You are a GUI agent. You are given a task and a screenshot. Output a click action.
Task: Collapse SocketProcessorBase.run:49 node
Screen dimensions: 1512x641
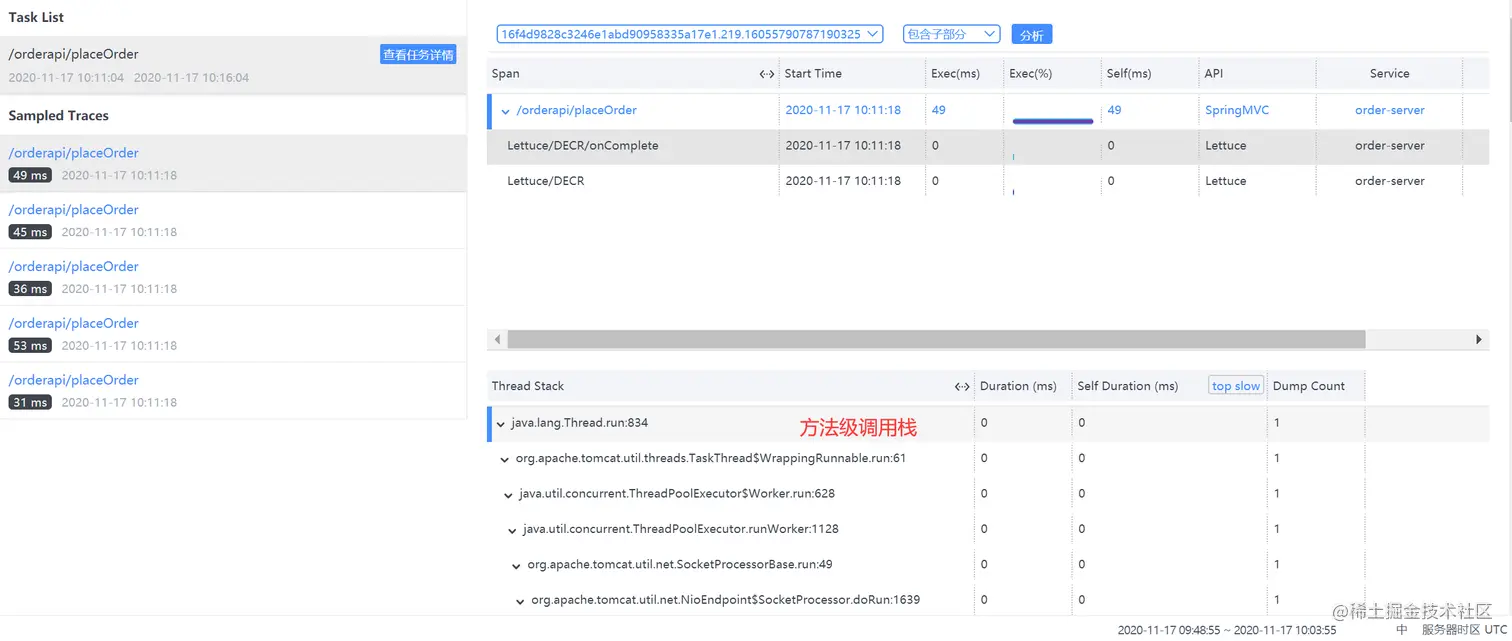517,565
